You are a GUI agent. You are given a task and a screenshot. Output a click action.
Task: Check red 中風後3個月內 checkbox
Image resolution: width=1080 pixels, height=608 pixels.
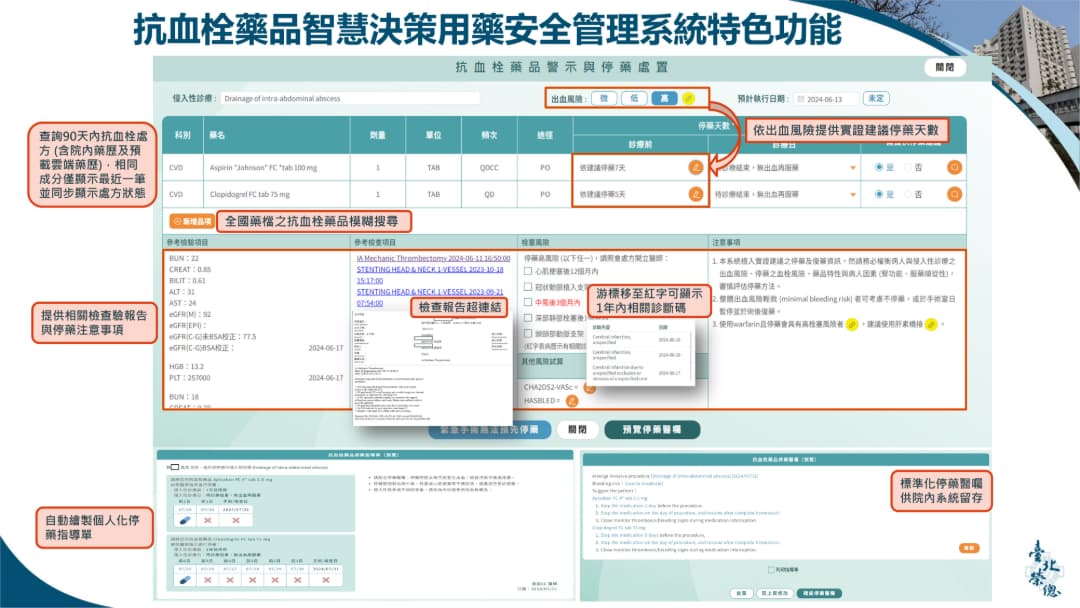pyautogui.click(x=528, y=302)
